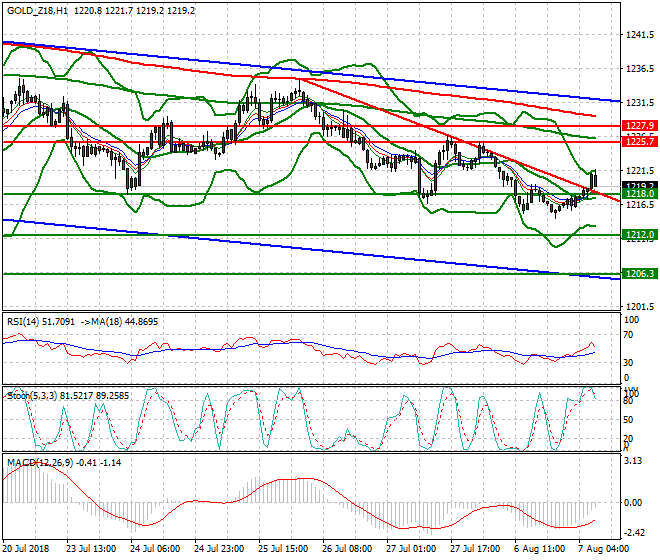Click the MACD scale value 3.13

point(633,461)
